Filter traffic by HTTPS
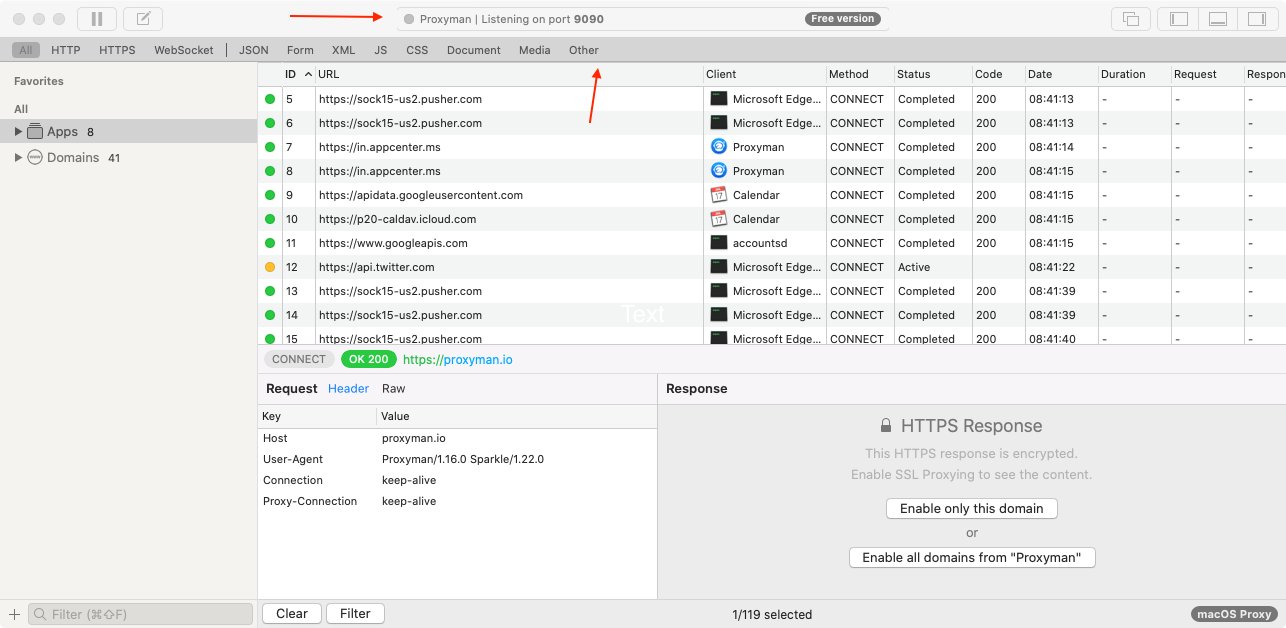The image size is (1286, 628). 117,50
